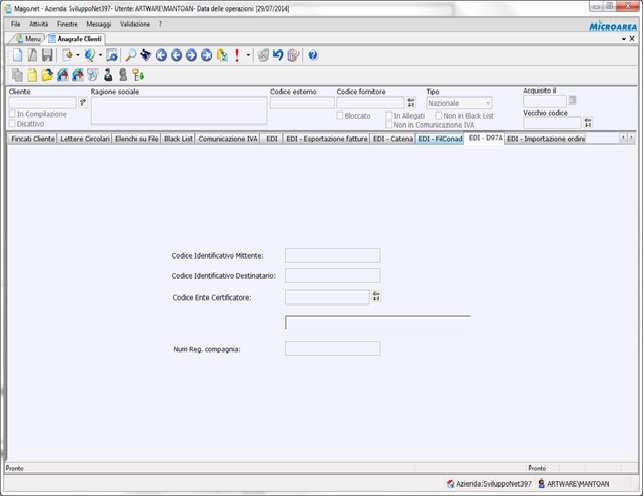Enable the Bloccato checkbox
This screenshot has width=644, height=500.
340,116
